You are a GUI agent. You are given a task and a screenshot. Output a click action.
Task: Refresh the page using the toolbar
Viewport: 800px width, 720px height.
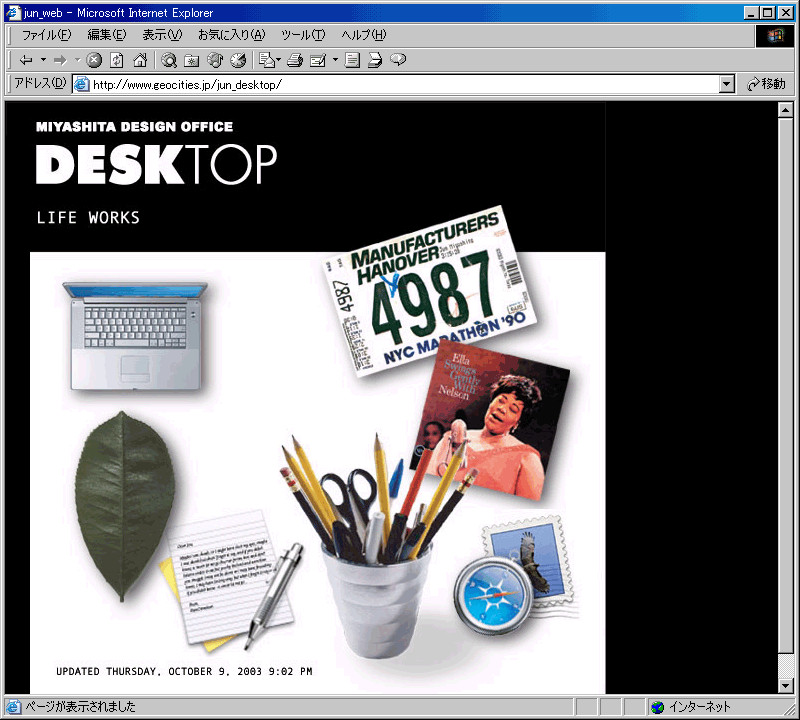(117, 60)
